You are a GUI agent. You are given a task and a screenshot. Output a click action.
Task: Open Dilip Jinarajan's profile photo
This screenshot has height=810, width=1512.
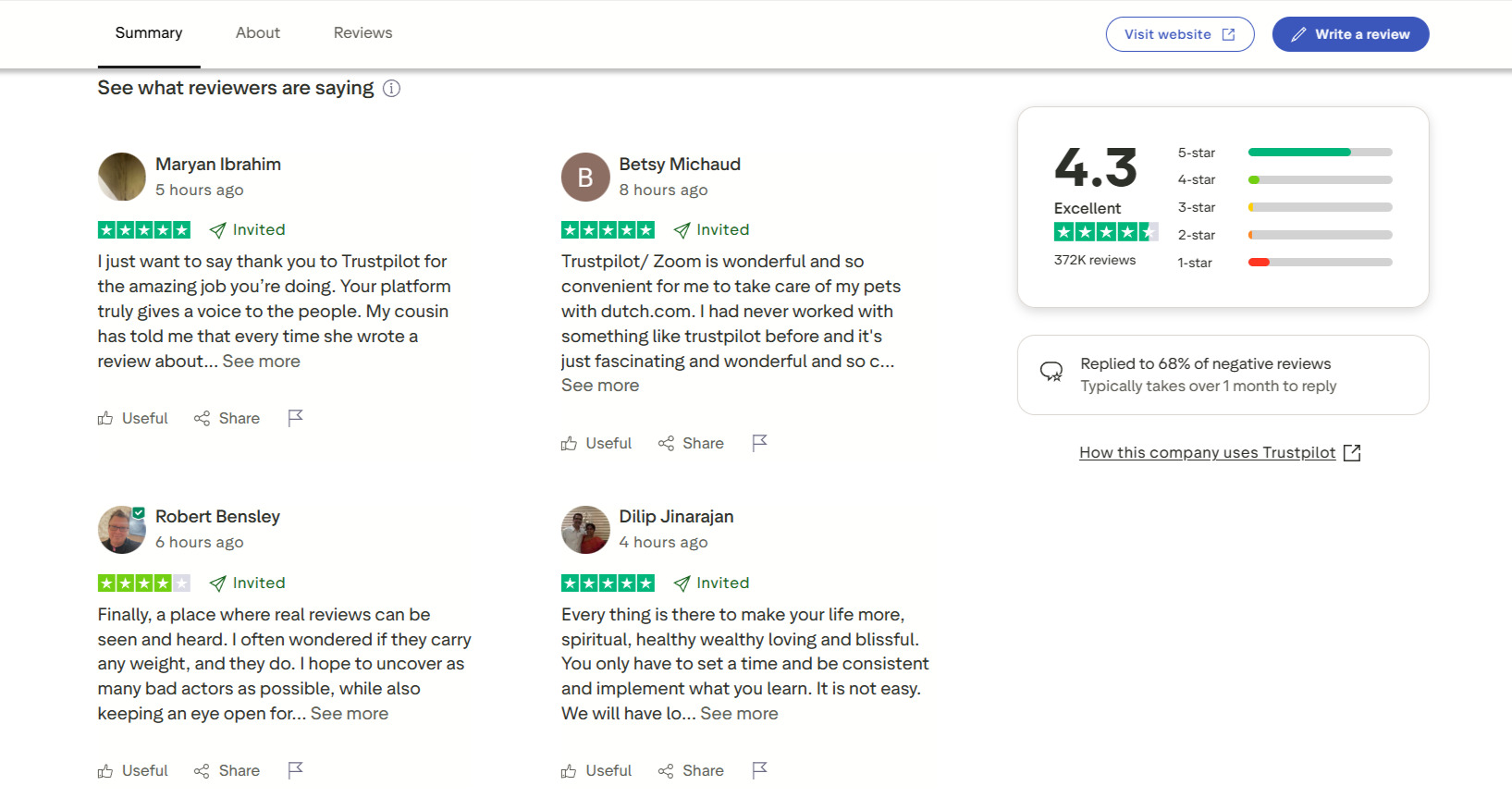click(x=585, y=530)
